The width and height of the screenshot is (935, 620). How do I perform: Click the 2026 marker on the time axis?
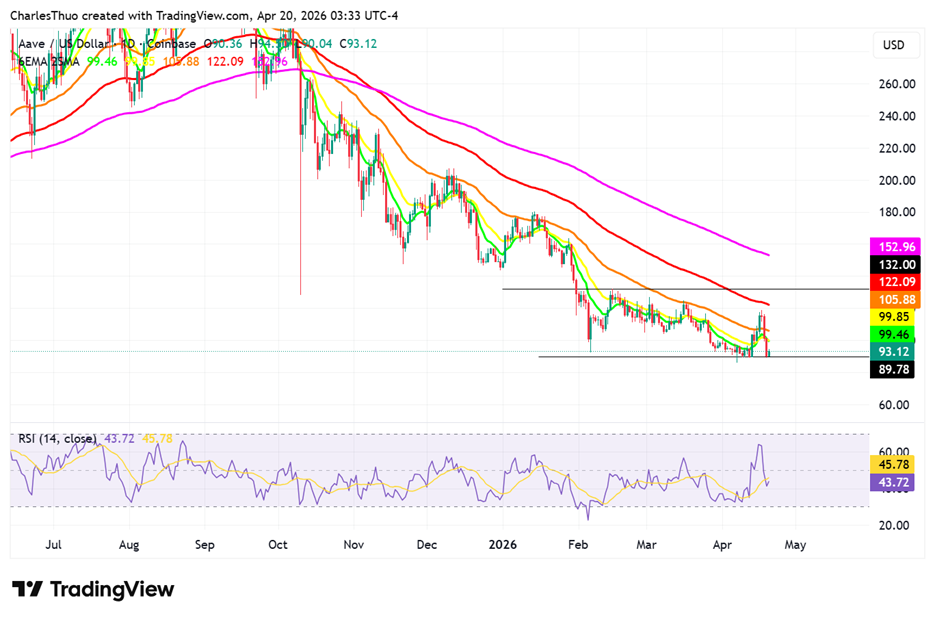pos(502,546)
